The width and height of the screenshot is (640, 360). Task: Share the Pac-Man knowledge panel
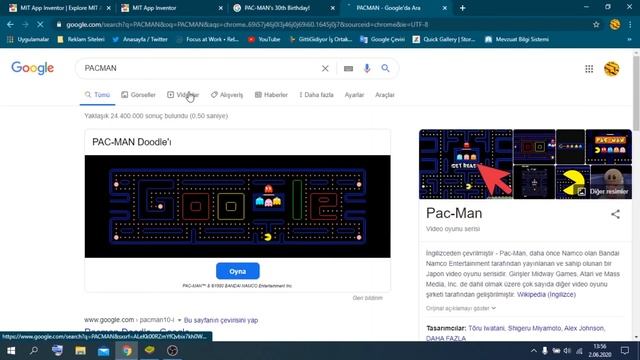pos(615,214)
